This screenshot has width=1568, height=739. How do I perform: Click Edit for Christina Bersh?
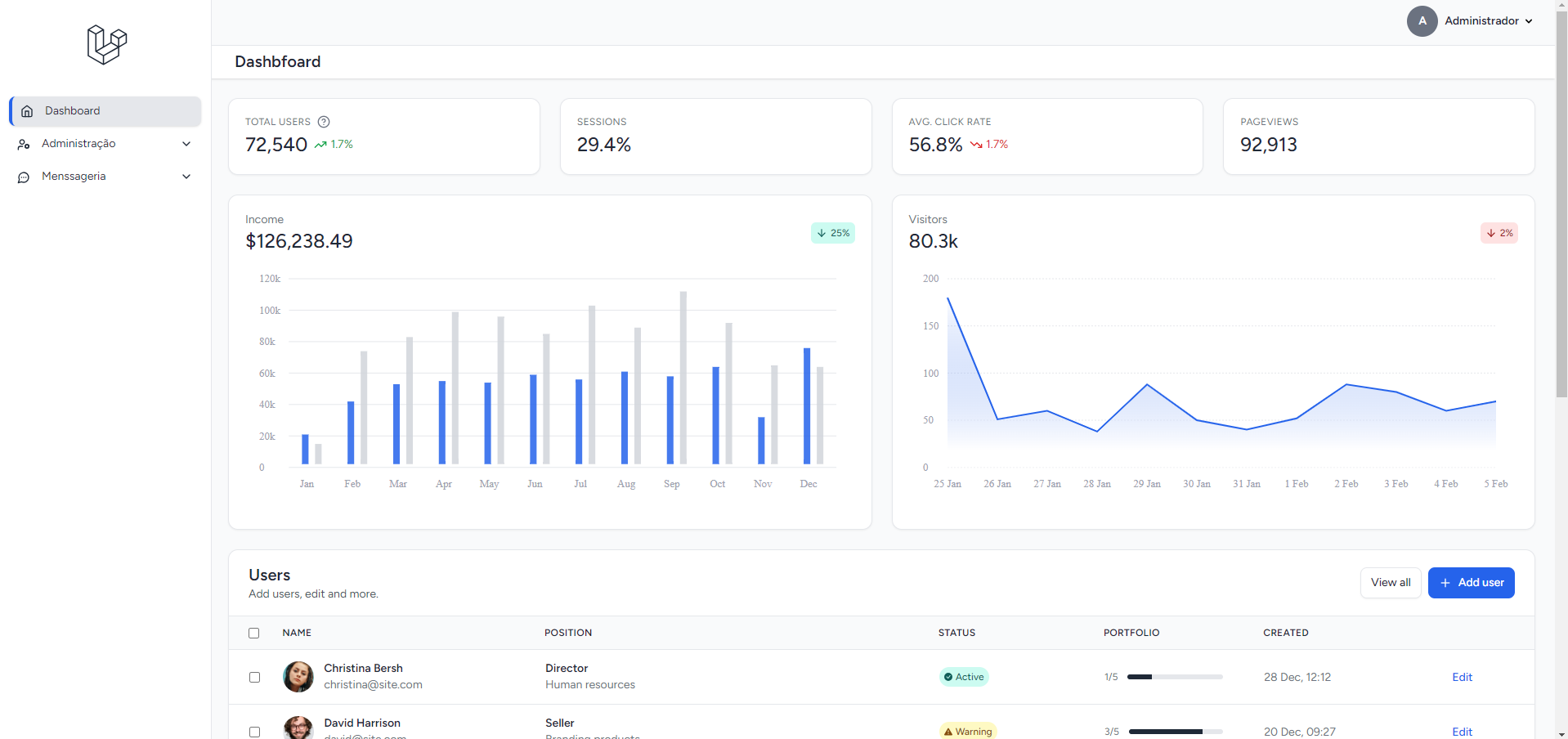point(1462,677)
